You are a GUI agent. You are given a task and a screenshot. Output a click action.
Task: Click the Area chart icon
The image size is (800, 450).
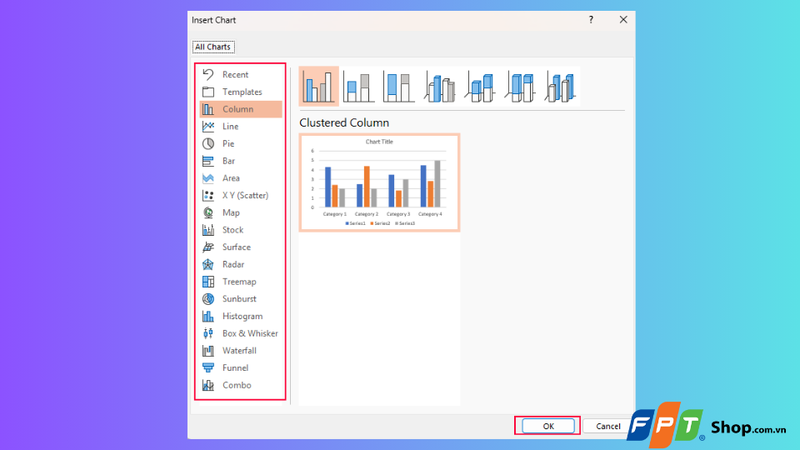pyautogui.click(x=208, y=178)
